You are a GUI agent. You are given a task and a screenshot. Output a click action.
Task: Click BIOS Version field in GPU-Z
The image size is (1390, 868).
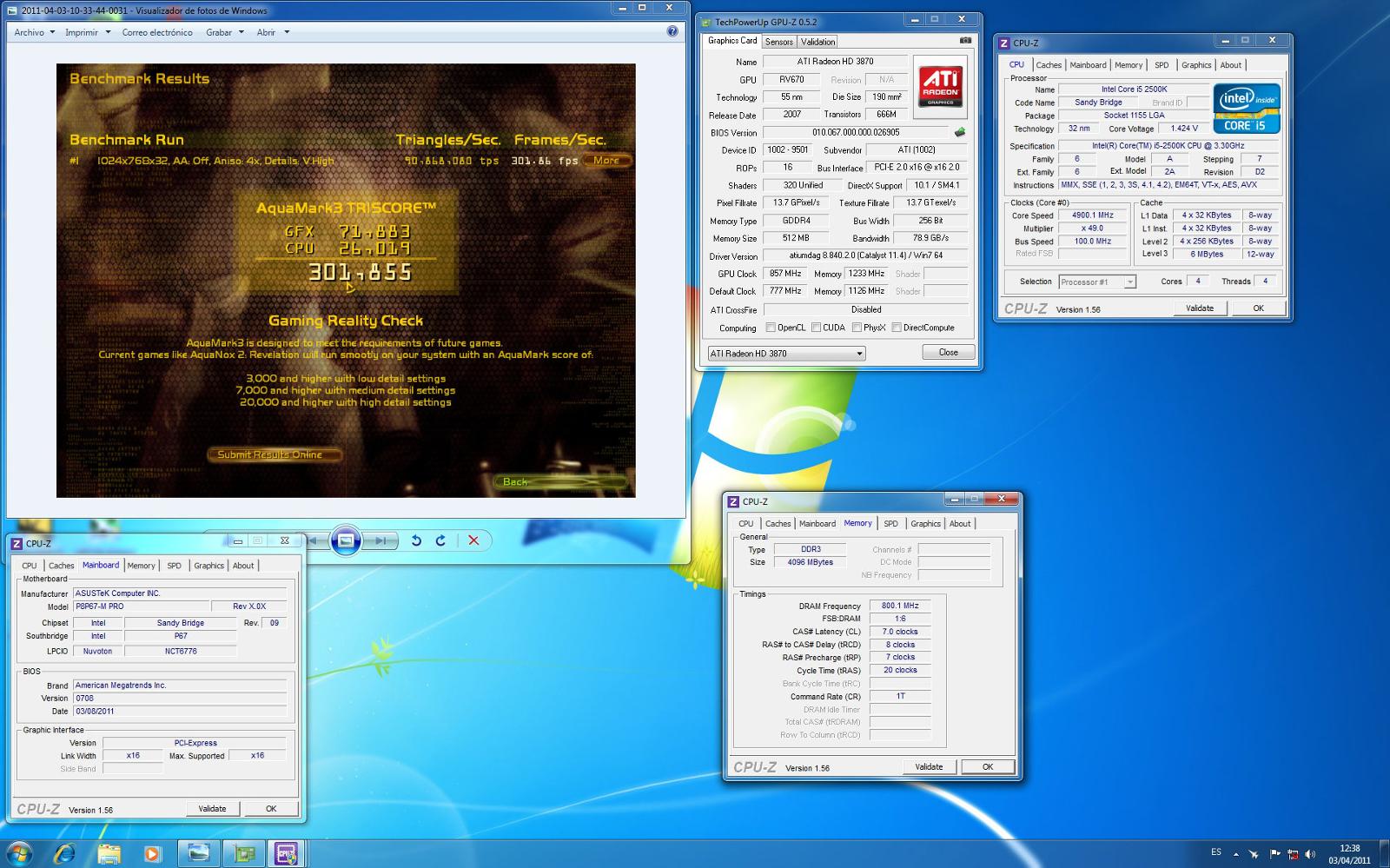856,133
